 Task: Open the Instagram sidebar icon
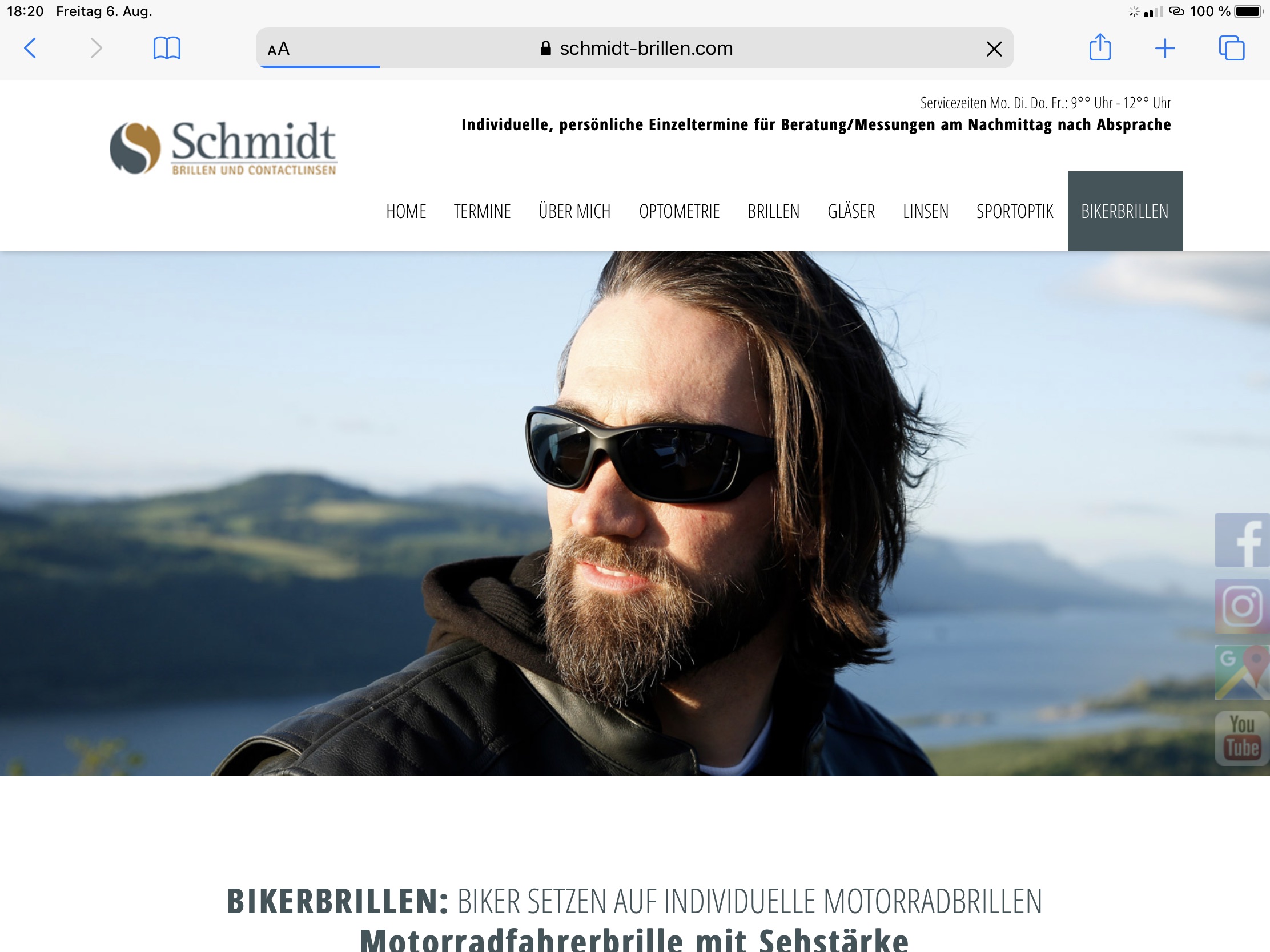(1242, 606)
